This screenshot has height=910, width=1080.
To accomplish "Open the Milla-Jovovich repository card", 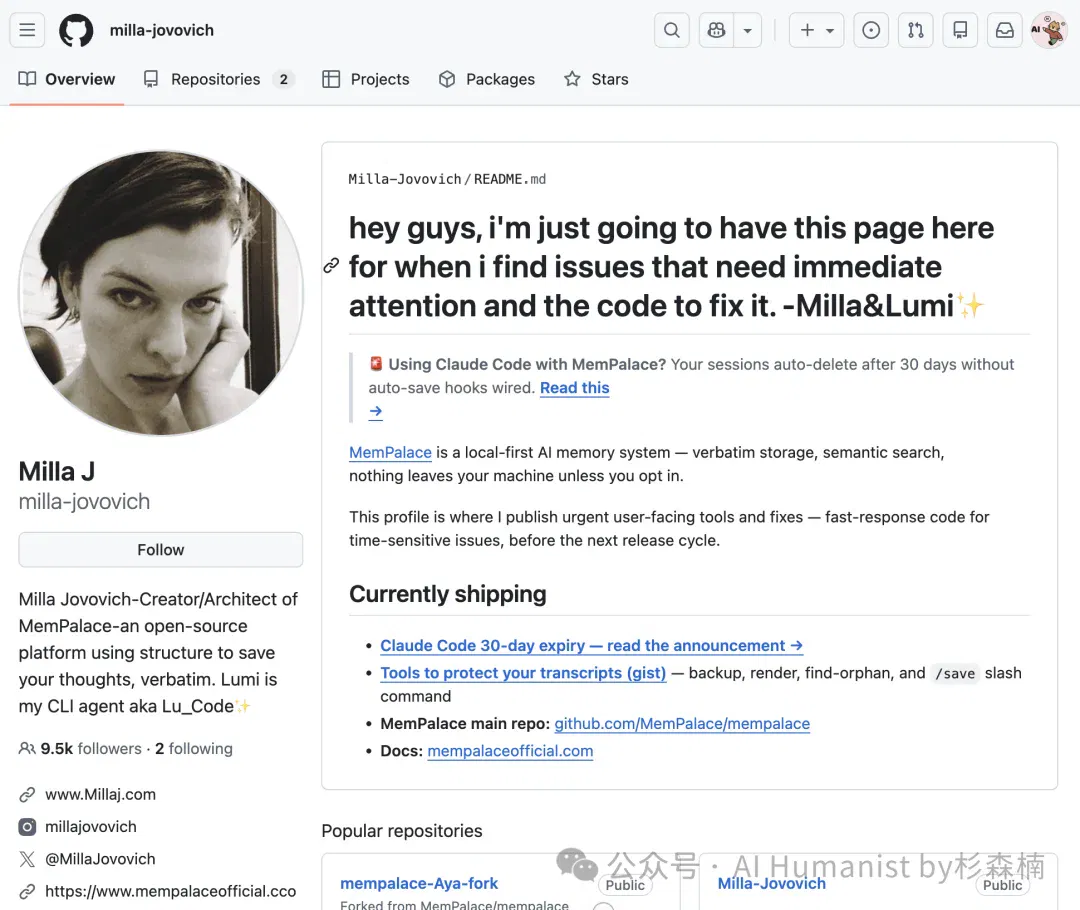I will click(x=771, y=883).
